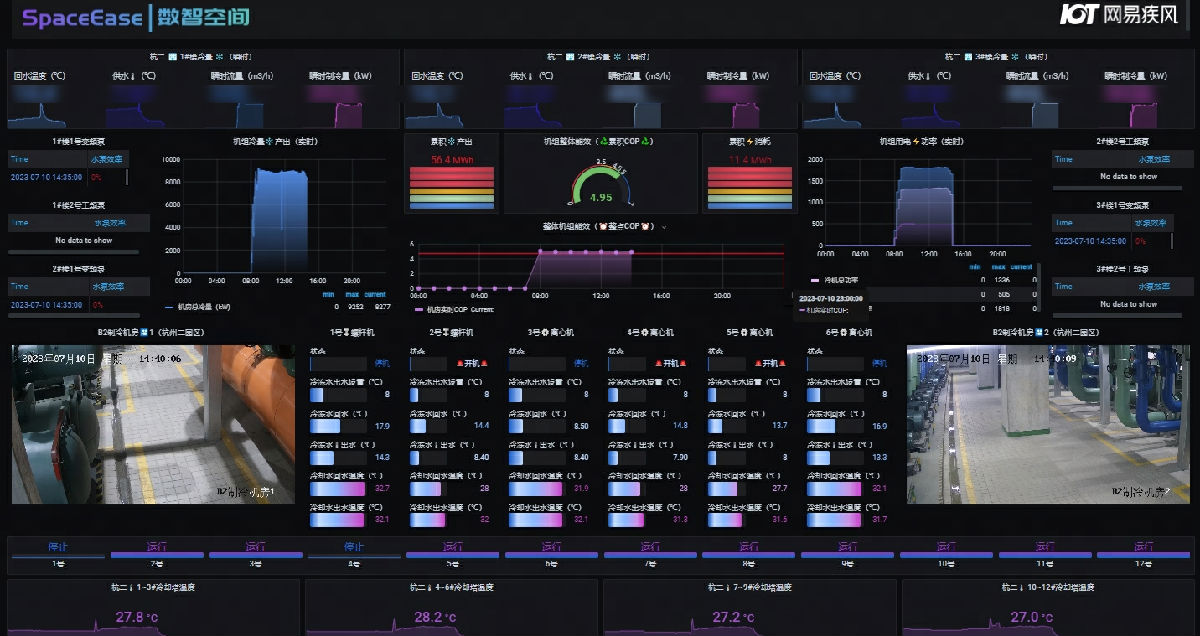Expand the chevron next to 整体机组能效 panel title
This screenshot has height=636, width=1200.
pos(664,227)
